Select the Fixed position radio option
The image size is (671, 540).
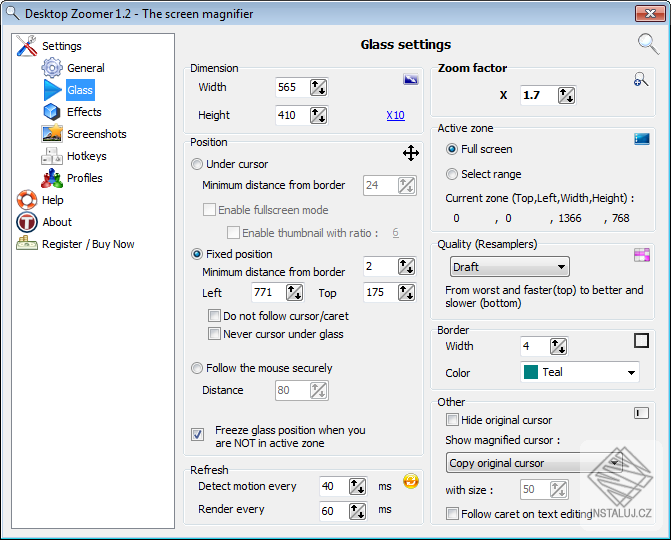tap(196, 254)
